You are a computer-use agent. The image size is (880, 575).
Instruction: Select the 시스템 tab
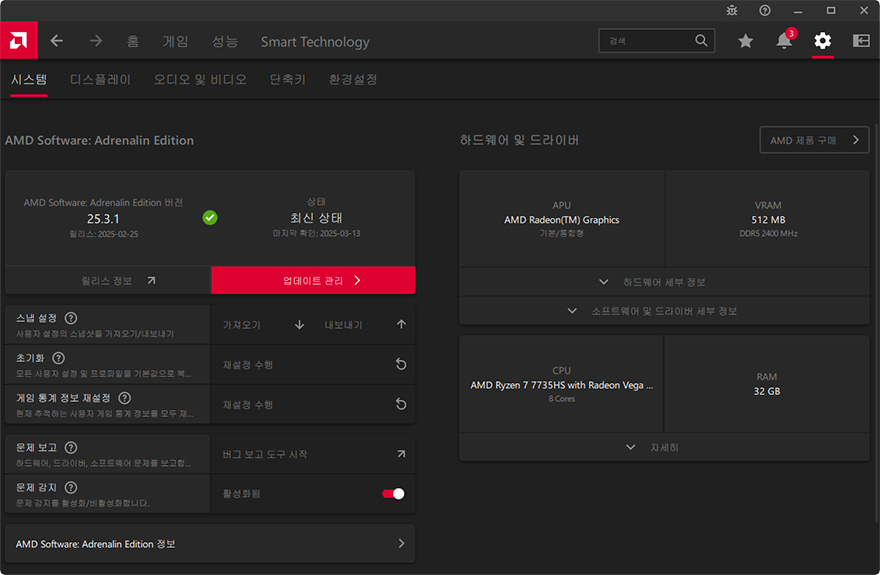pyautogui.click(x=29, y=80)
